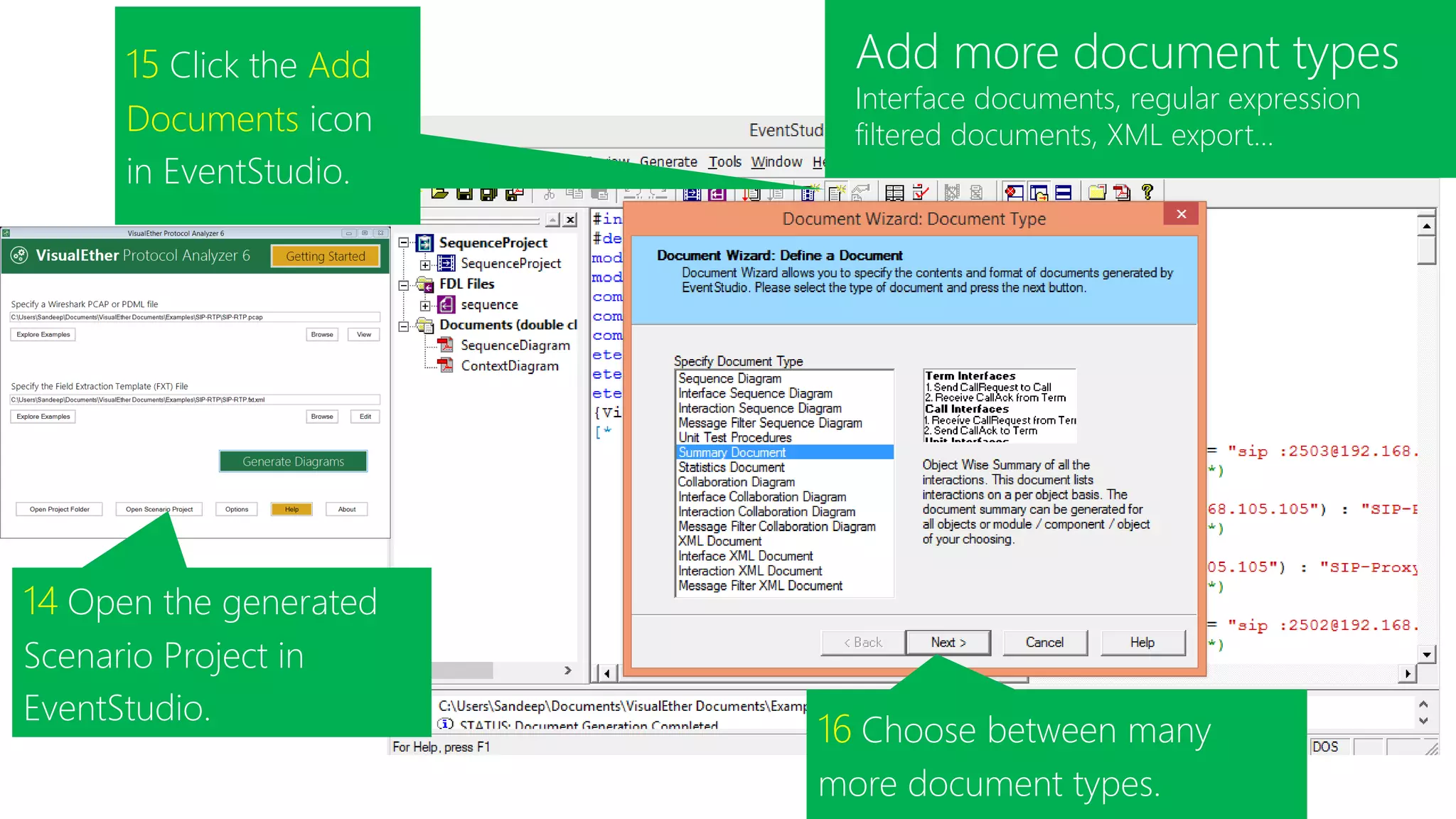Click the editor vertical scrollbar down arrow
Viewport: 1456px width, 819px height.
tap(1426, 654)
